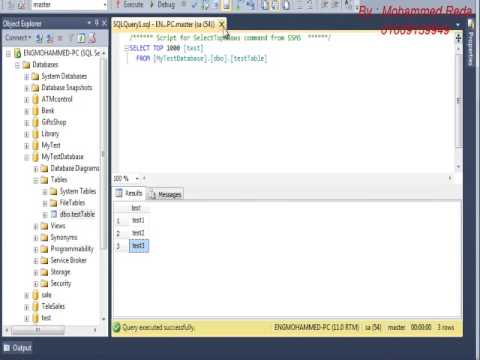Click the test column header
The height and width of the screenshot is (360, 480).
[x=139, y=208]
